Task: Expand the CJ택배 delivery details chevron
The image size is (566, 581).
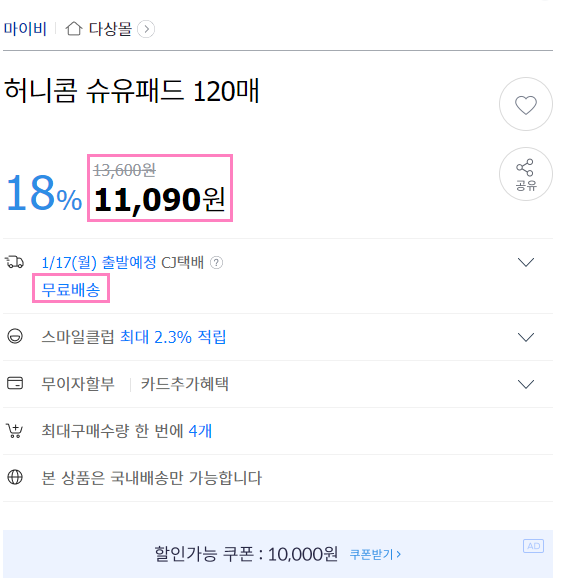Action: tap(526, 262)
